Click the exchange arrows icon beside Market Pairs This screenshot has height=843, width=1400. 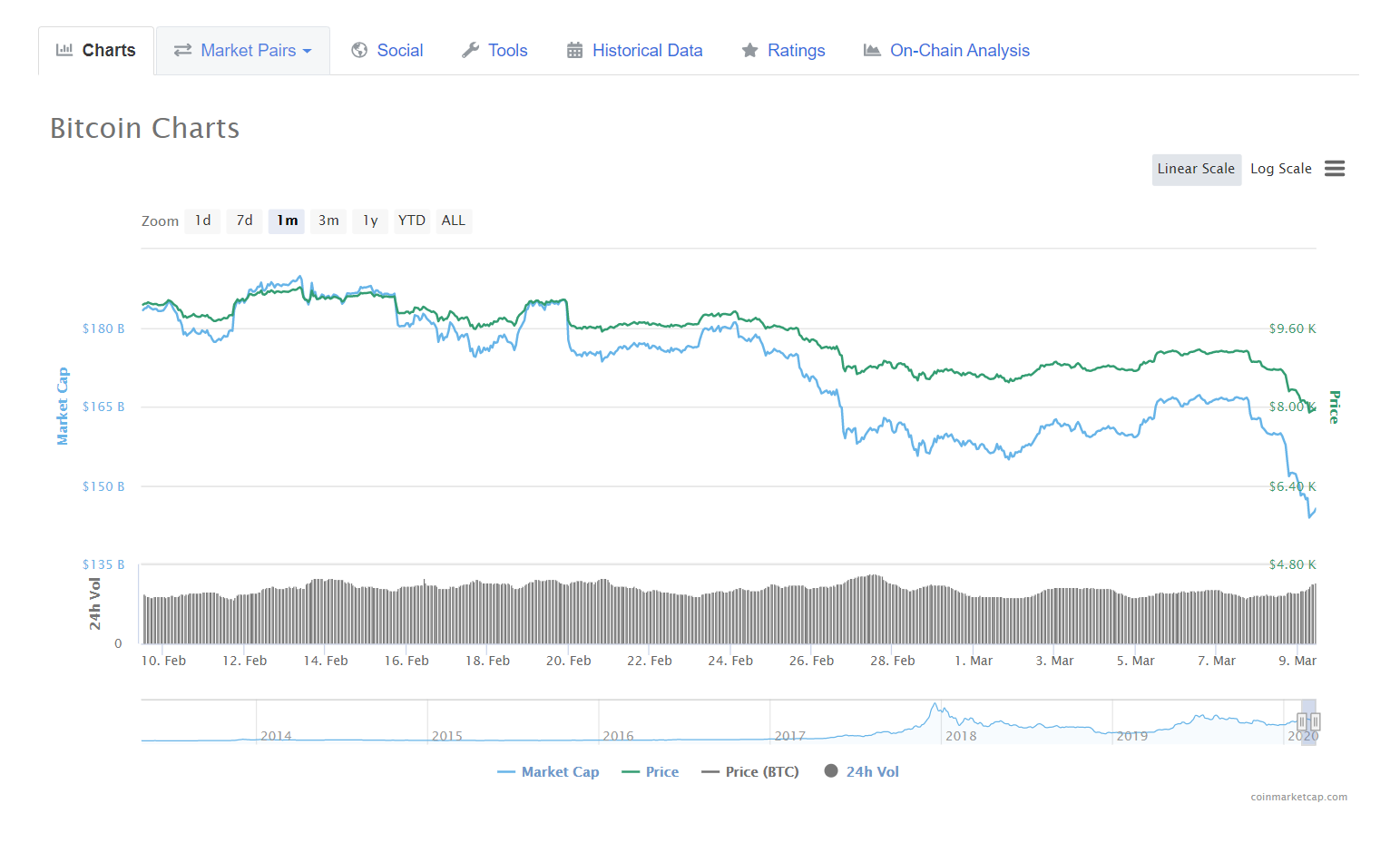click(182, 51)
